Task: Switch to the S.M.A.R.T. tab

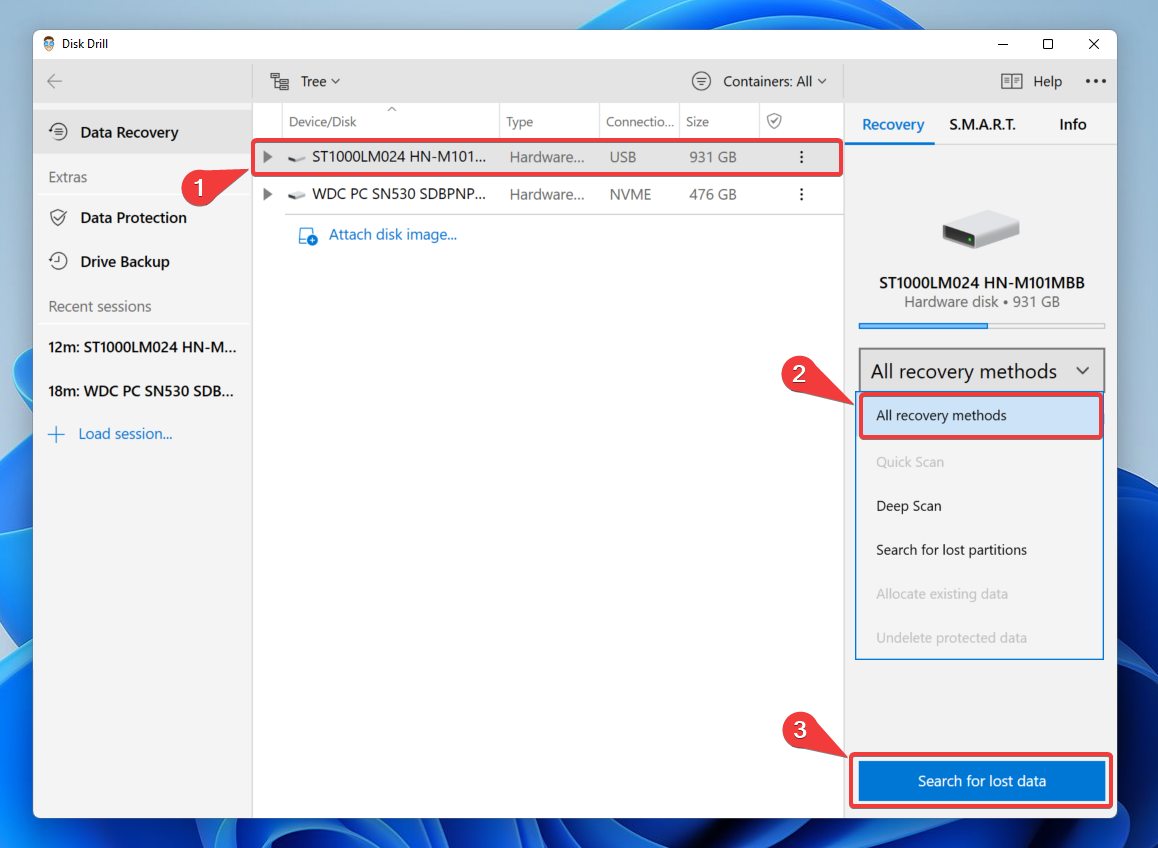Action: 982,125
